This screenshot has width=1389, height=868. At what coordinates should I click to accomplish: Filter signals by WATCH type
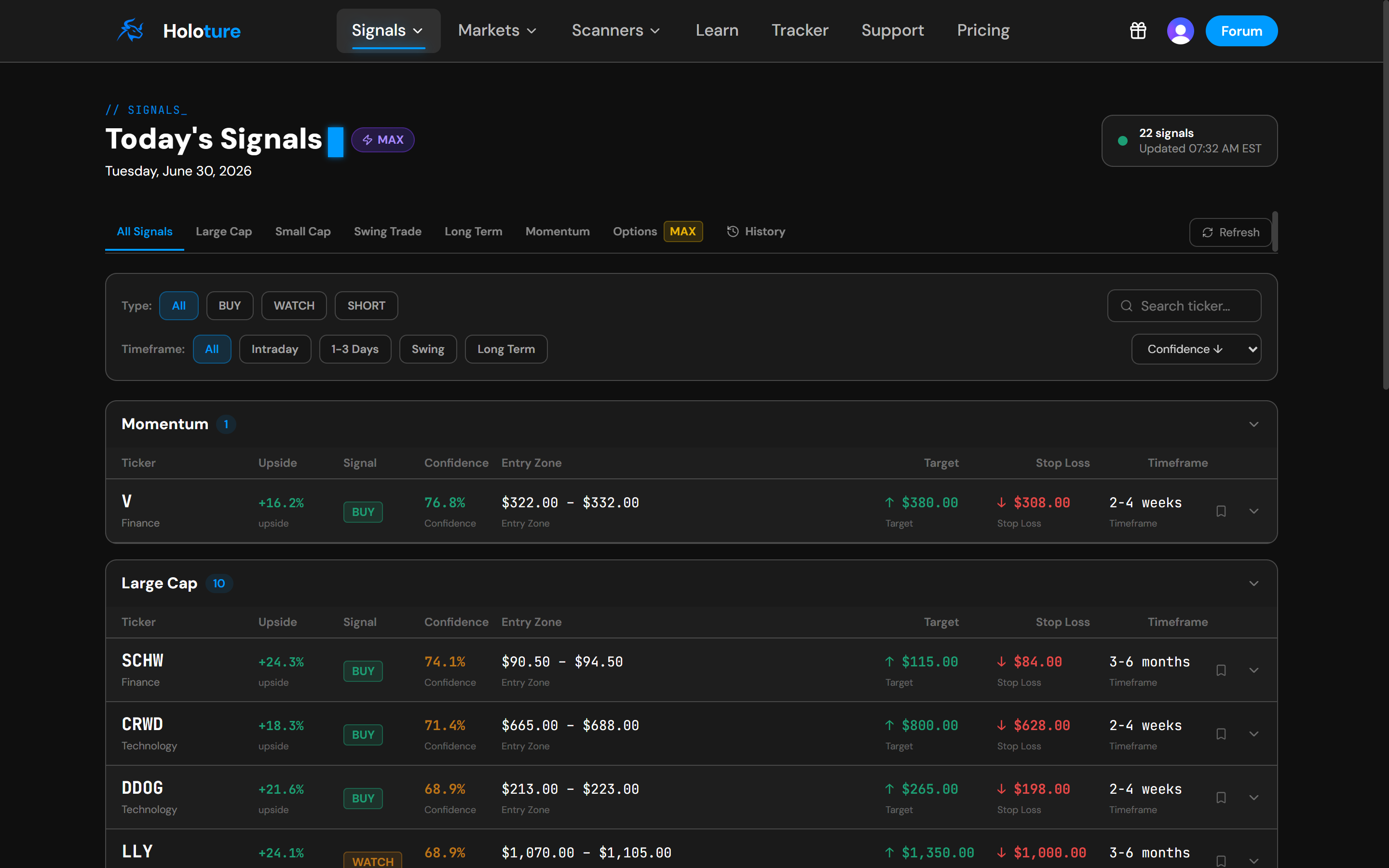(294, 305)
